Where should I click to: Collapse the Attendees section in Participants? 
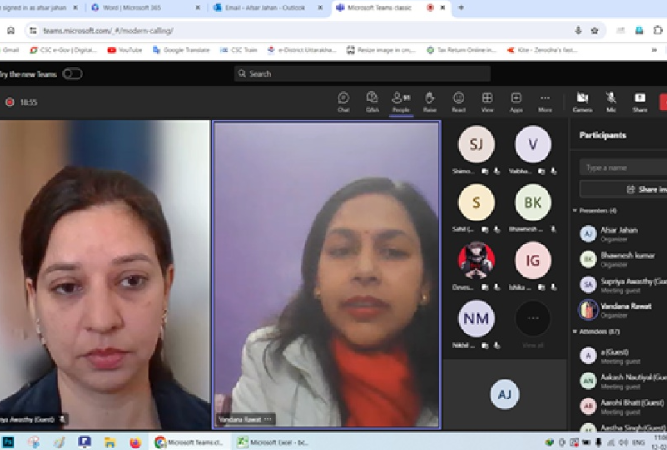576,329
